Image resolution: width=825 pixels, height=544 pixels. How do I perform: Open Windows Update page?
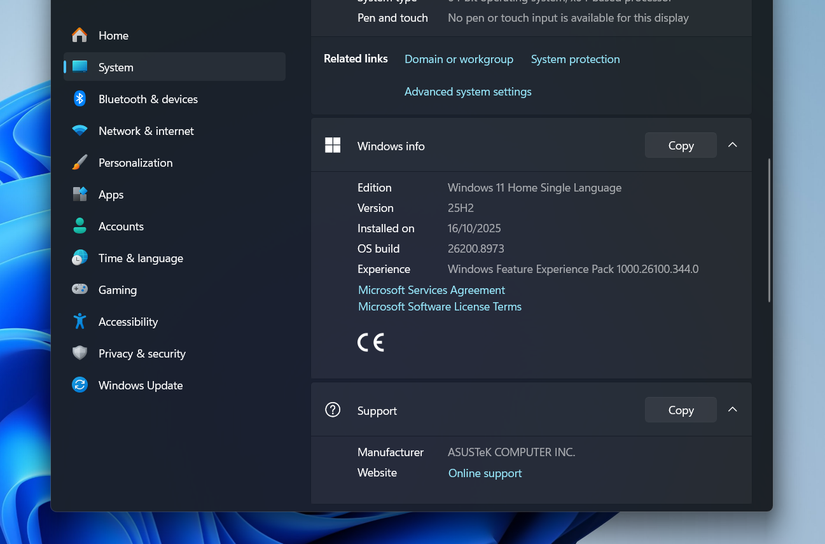[174, 385]
